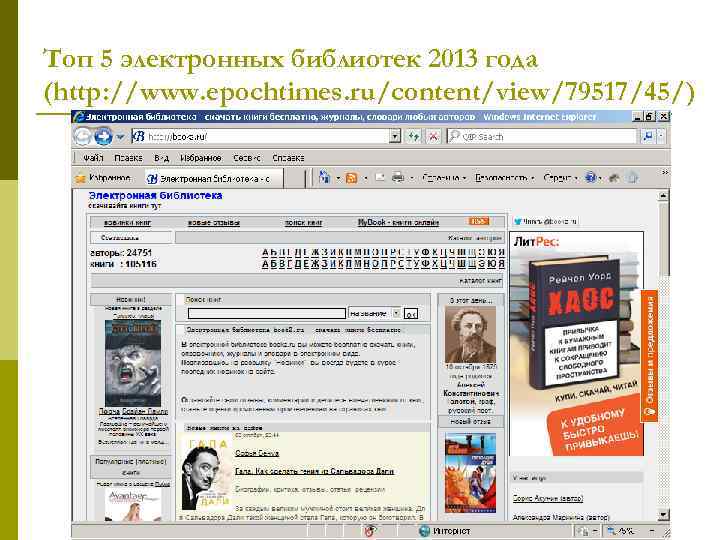Click the blue Help icon in command bar

tap(591, 177)
